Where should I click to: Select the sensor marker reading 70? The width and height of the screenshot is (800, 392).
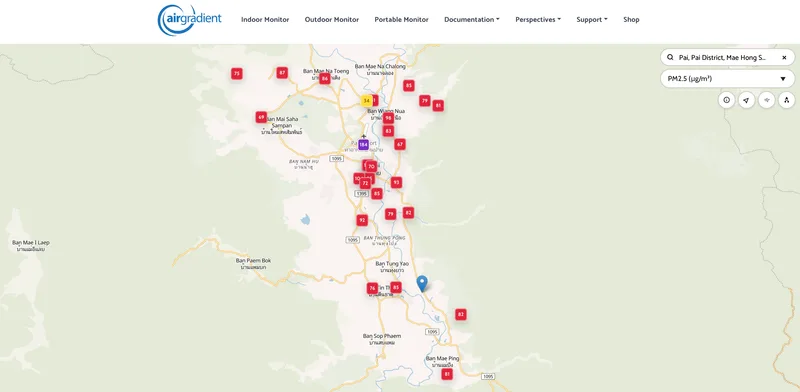click(371, 166)
